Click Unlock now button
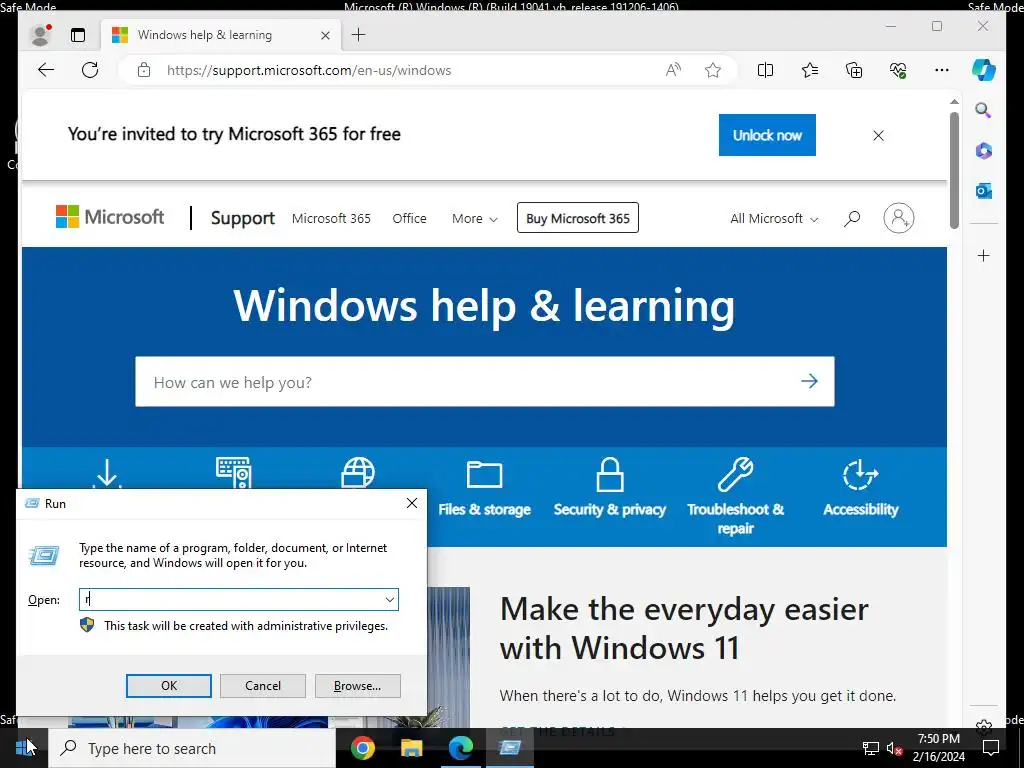Screen dimensions: 1024x768 767,135
